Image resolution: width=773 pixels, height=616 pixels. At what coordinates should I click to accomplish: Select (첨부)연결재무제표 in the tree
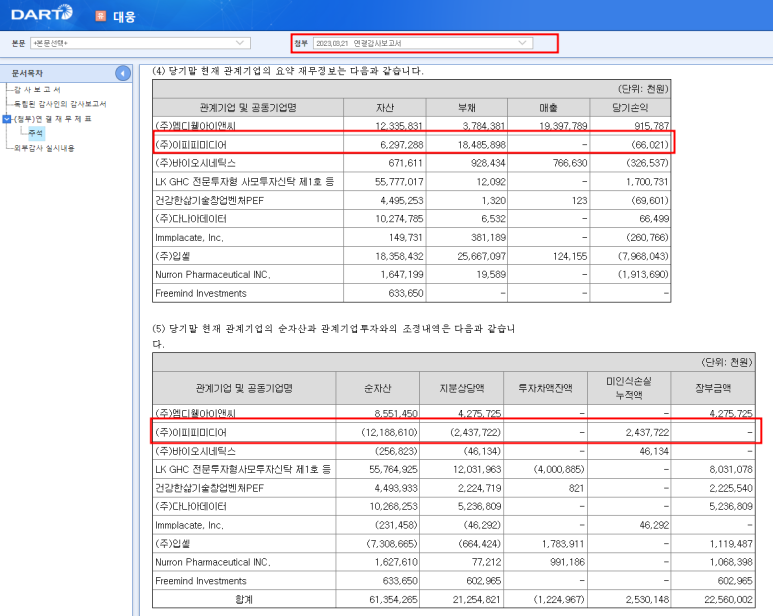coord(52,119)
